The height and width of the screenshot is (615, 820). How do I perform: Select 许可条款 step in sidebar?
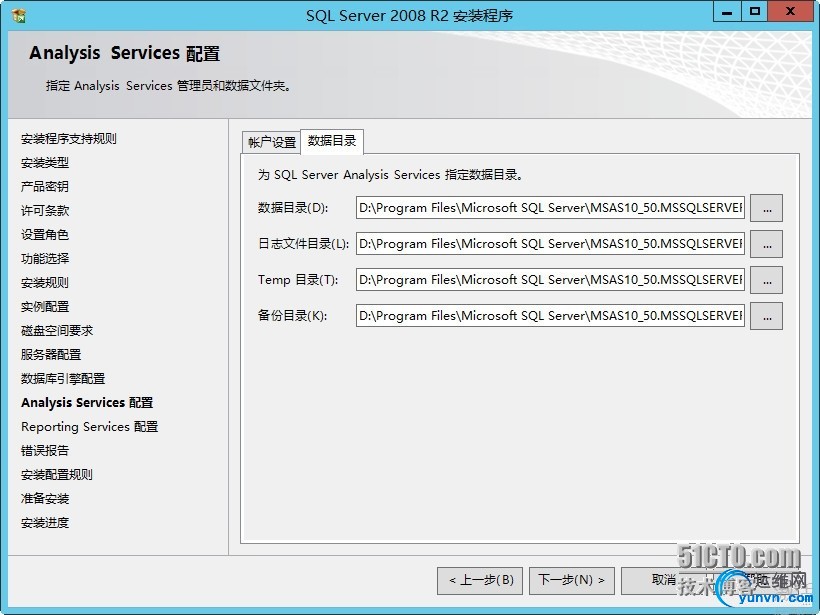pyautogui.click(x=45, y=211)
